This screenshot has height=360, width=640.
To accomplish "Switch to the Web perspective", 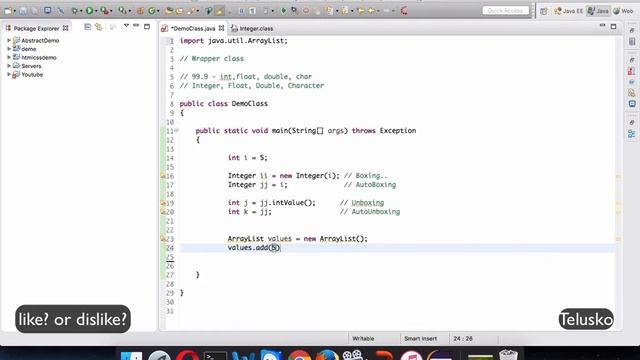I will coord(623,11).
